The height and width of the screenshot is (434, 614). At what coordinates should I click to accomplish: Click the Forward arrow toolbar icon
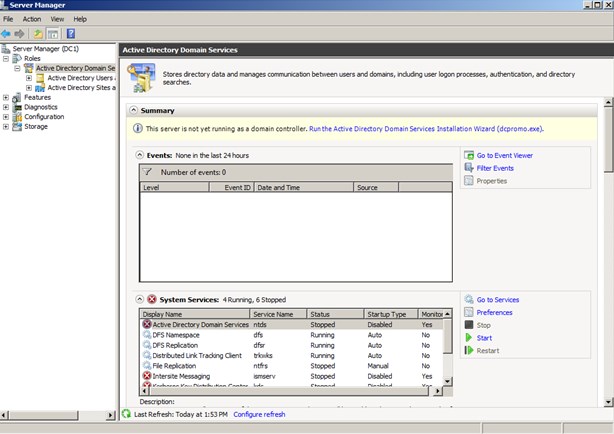[19, 34]
